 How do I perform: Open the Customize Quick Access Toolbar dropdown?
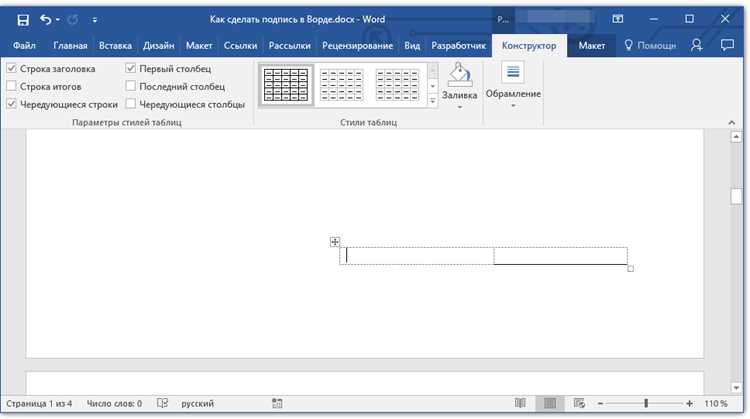95,20
